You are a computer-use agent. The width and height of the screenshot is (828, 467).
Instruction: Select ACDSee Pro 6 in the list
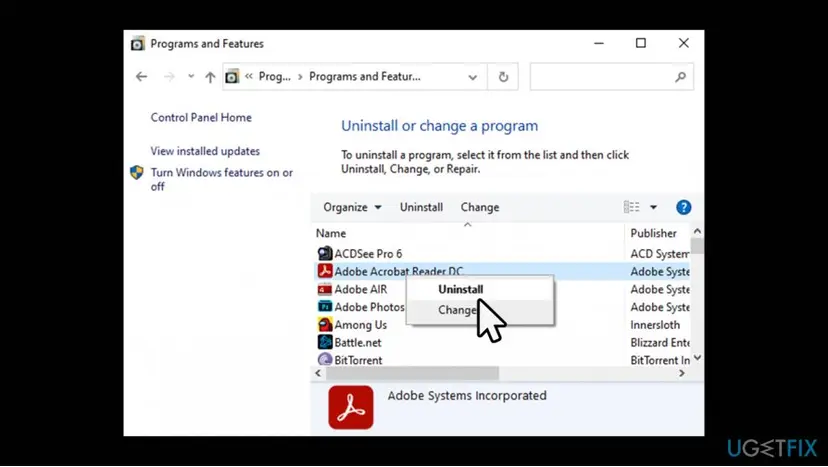(x=368, y=254)
